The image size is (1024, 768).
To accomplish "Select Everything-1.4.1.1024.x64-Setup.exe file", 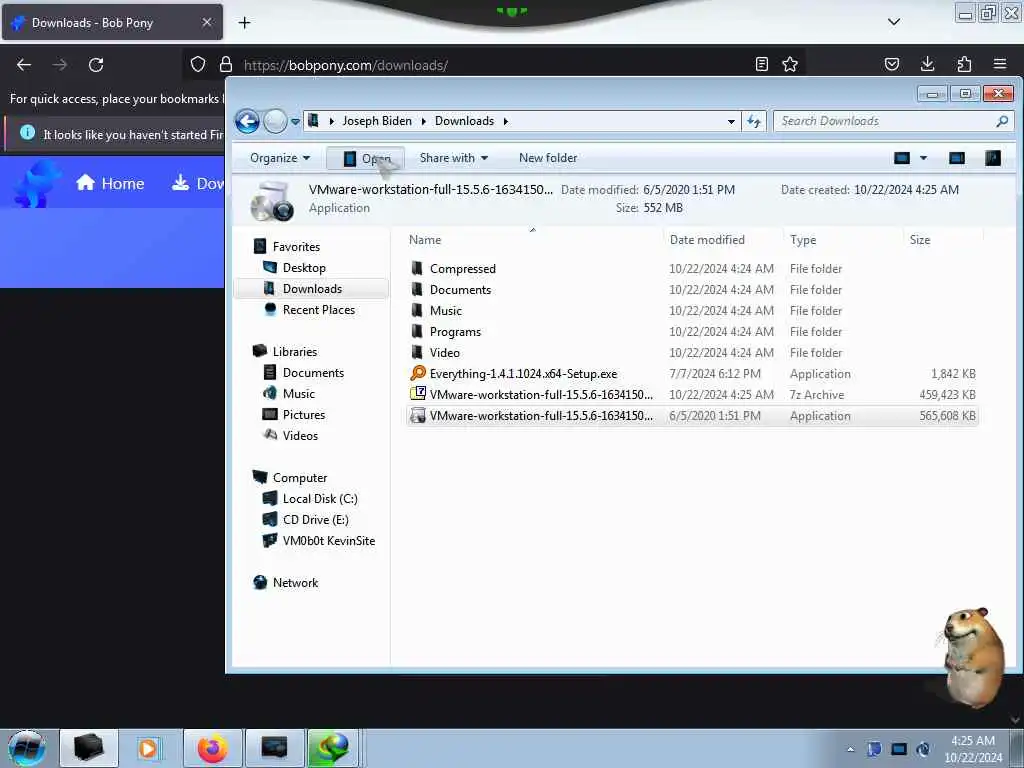I will tap(692, 374).
